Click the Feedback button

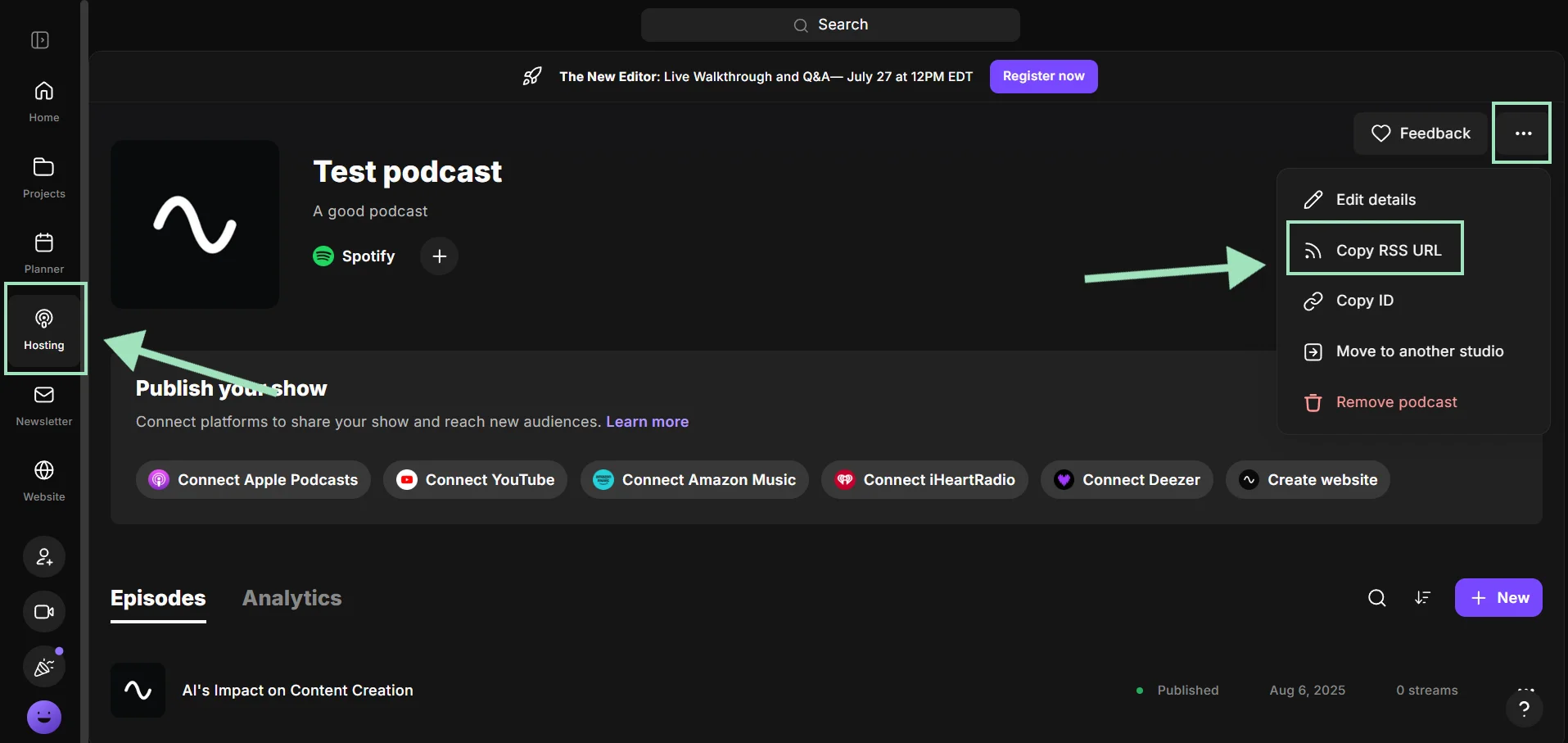coord(1420,134)
